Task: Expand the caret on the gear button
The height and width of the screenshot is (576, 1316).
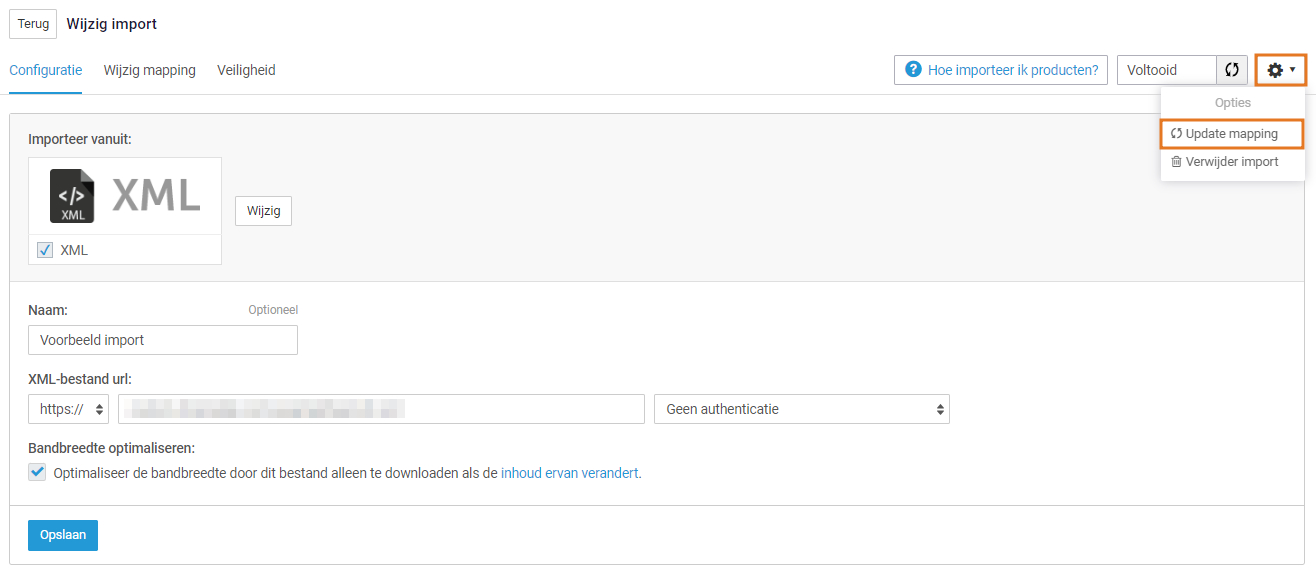Action: (x=1291, y=70)
